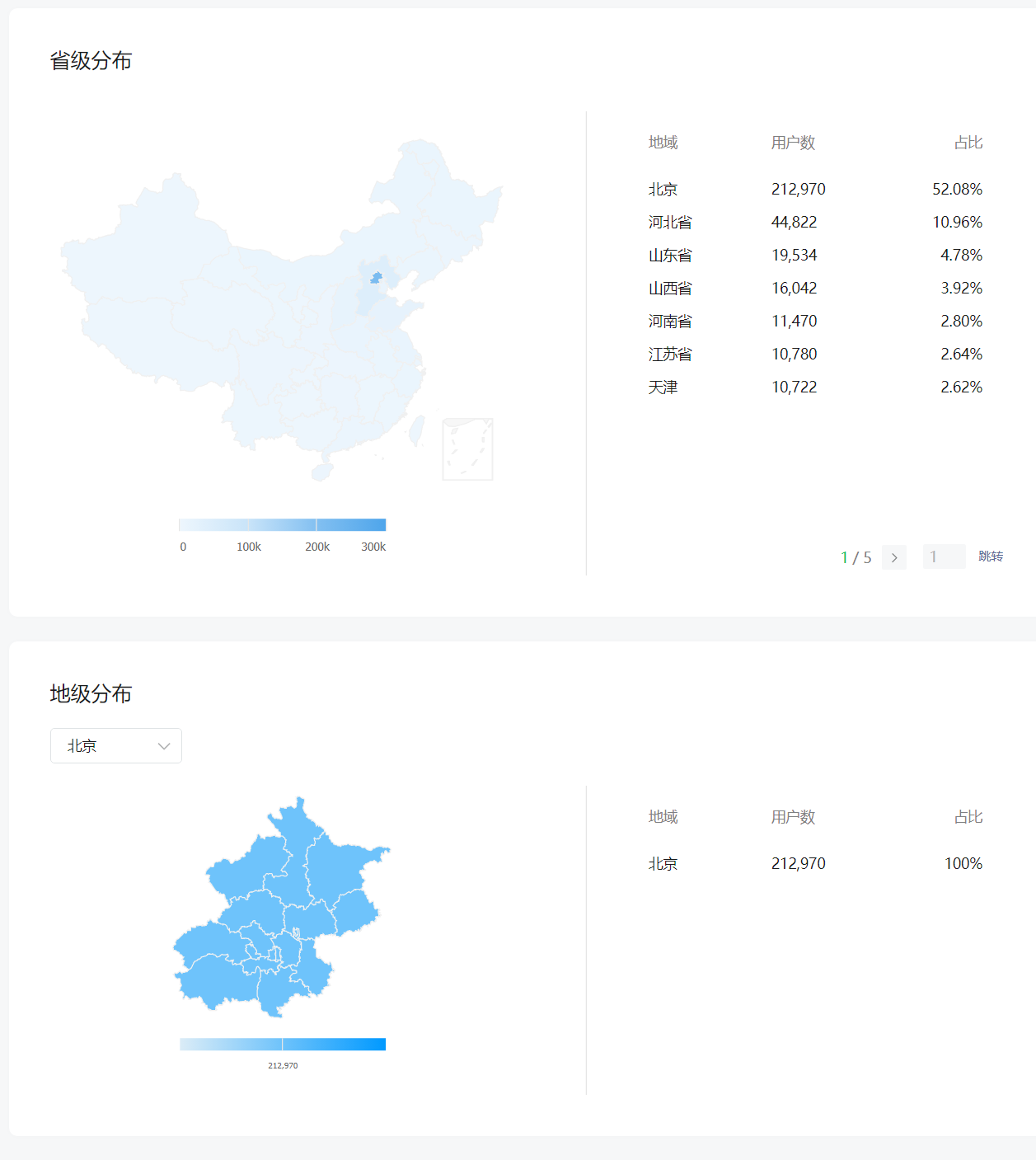The image size is (1036, 1160).
Task: Click the China province map
Action: point(282,310)
